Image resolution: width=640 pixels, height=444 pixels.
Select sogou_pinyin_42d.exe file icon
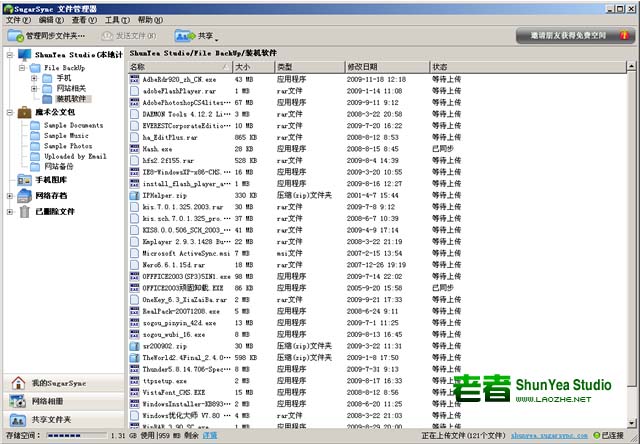point(134,323)
